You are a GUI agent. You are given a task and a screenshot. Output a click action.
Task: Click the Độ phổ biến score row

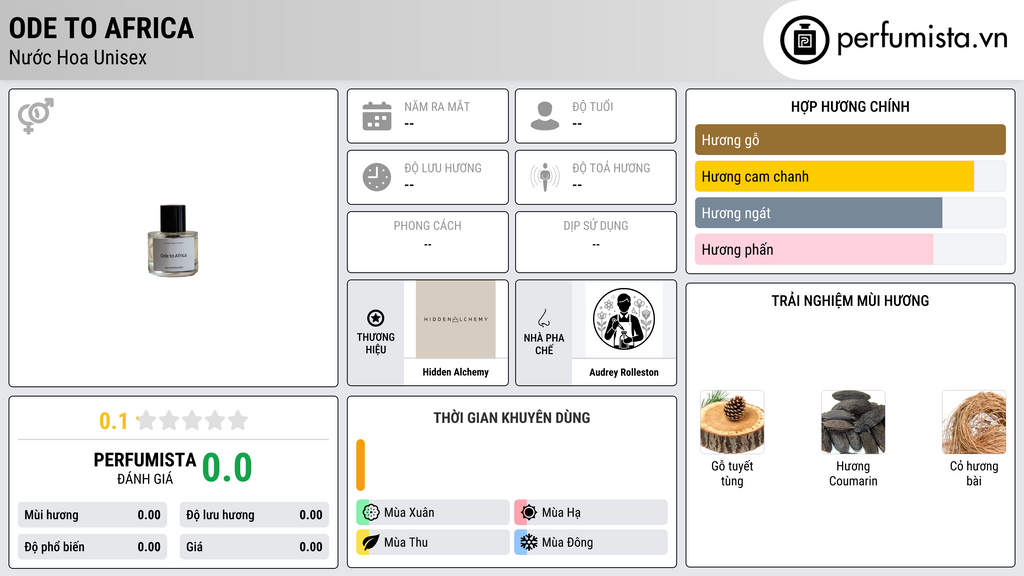(92, 547)
